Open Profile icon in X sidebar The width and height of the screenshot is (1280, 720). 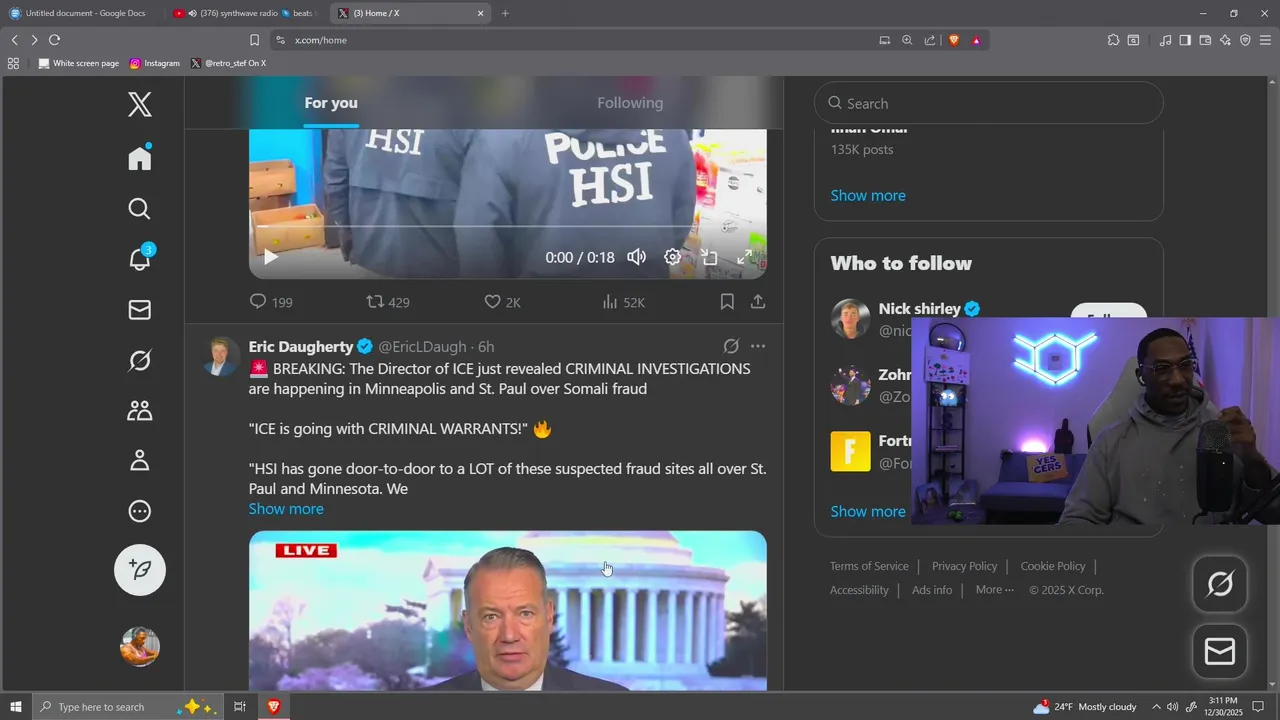click(x=140, y=460)
